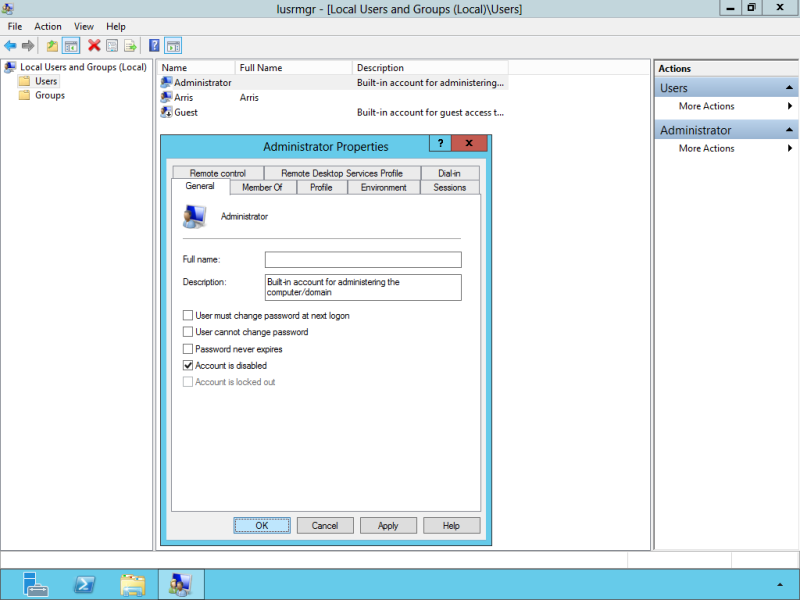Click the Help button in dialog
This screenshot has width=800, height=600.
point(452,526)
